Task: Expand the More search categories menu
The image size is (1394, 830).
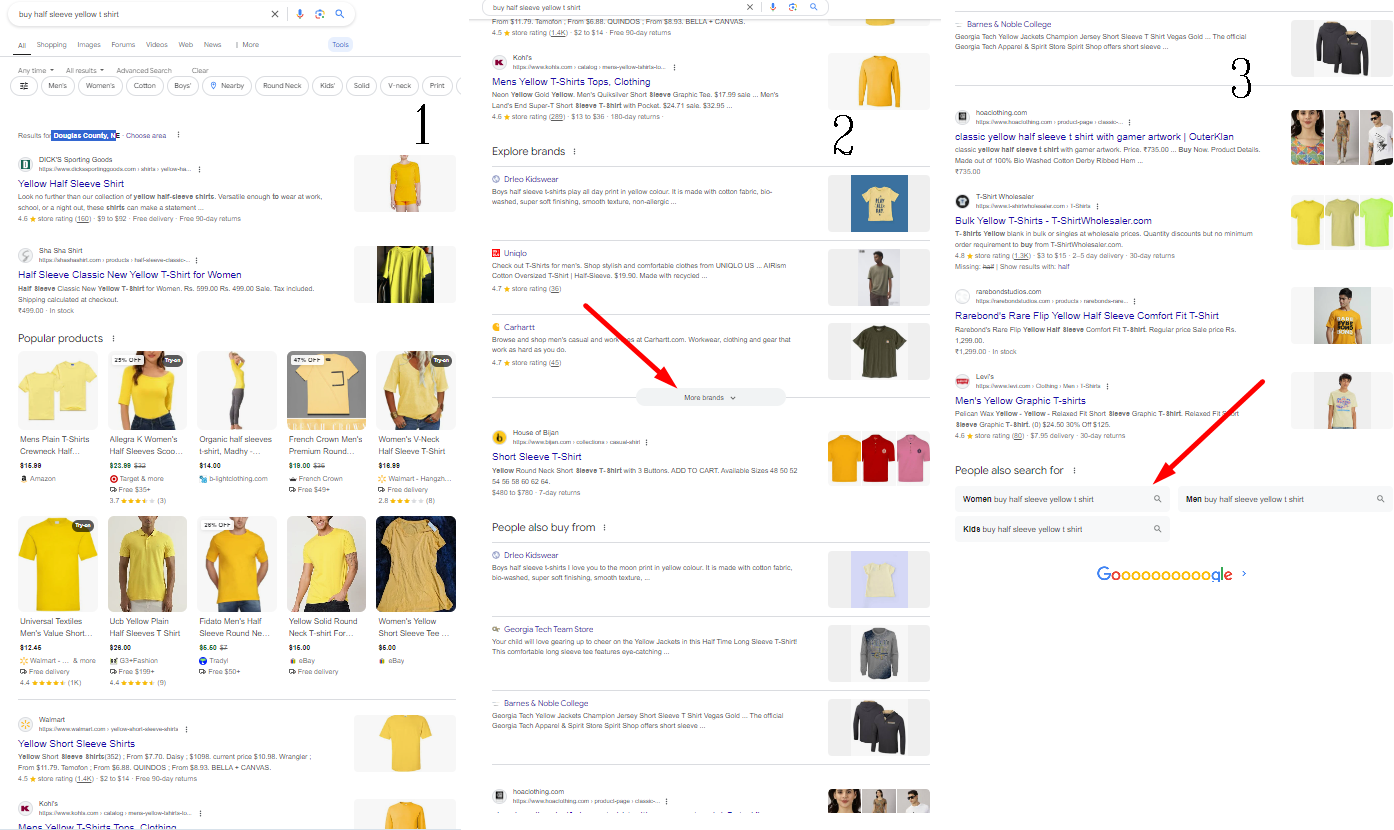Action: click(247, 45)
